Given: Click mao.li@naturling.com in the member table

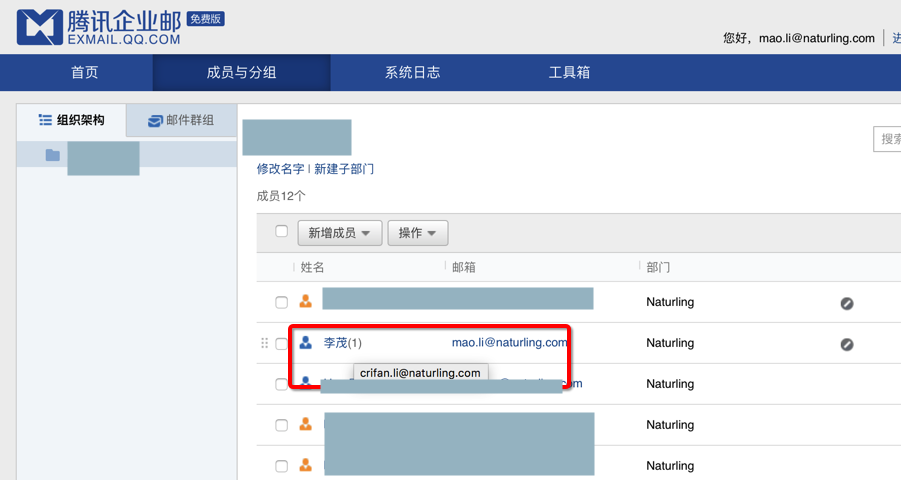Looking at the screenshot, I should [509, 343].
